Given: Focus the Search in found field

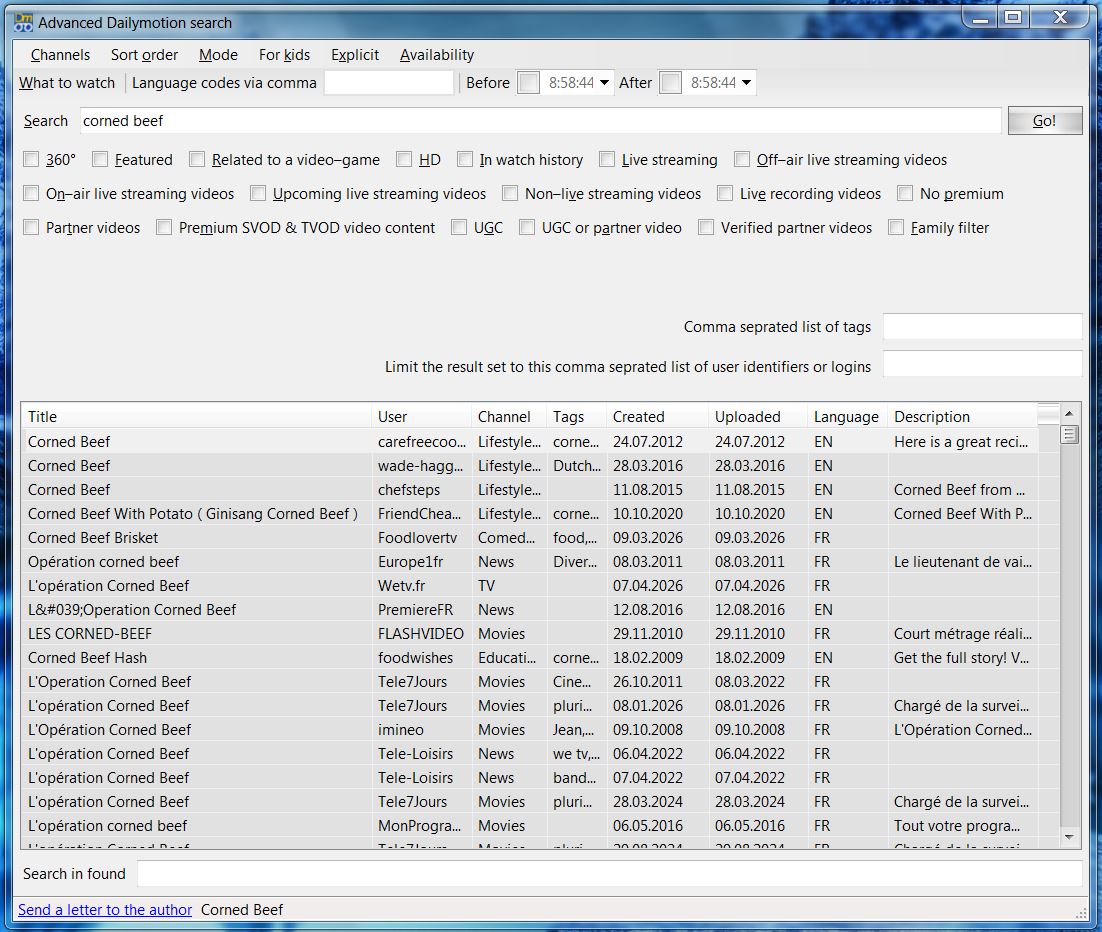Looking at the screenshot, I should [608, 874].
